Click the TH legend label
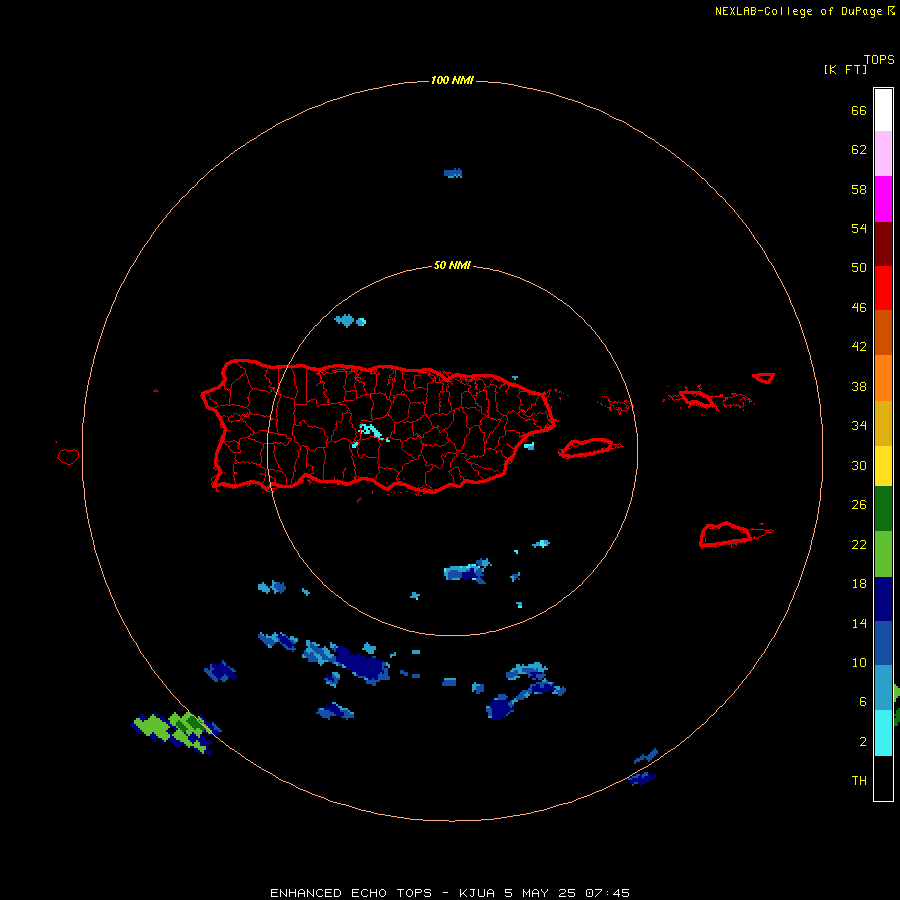Viewport: 900px width, 900px height. 859,781
